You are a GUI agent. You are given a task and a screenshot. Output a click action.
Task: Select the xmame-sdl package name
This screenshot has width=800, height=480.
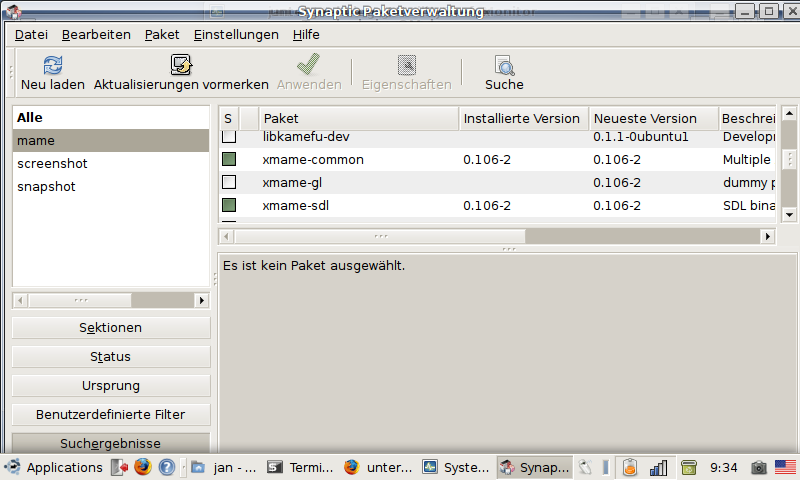(x=295, y=205)
